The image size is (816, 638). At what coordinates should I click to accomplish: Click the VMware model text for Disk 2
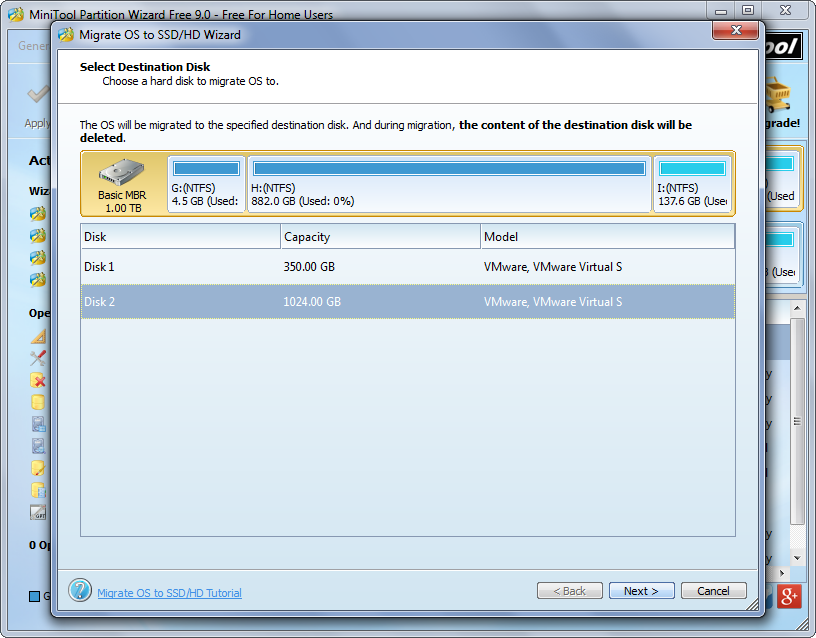553,301
